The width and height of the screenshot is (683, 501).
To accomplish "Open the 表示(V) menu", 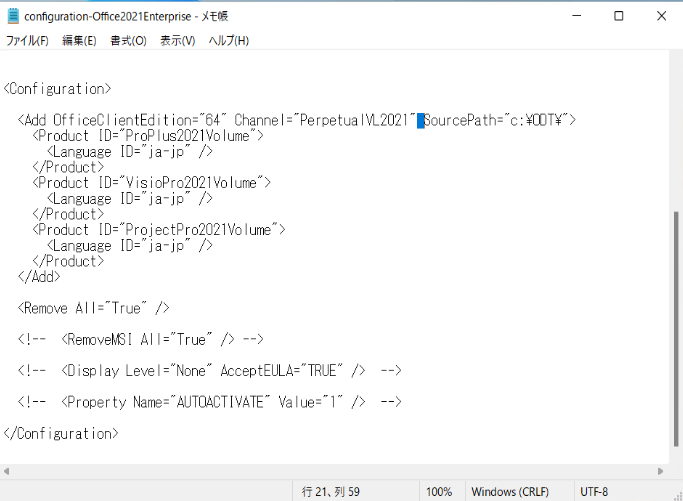I will coord(178,41).
